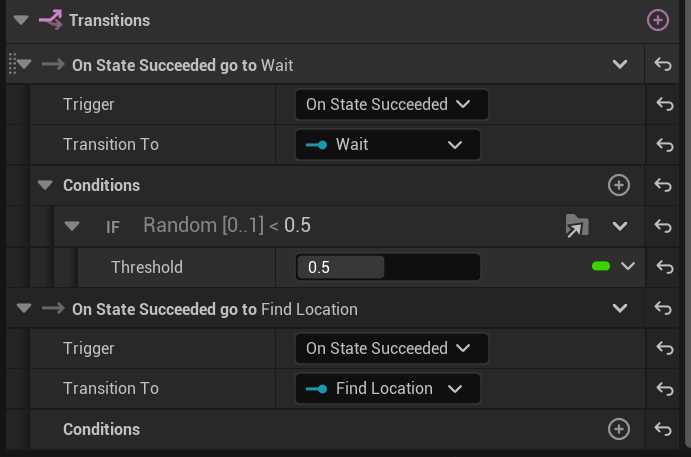This screenshot has width=691, height=457.
Task: Add condition to the Wait transition
Action: [x=619, y=185]
